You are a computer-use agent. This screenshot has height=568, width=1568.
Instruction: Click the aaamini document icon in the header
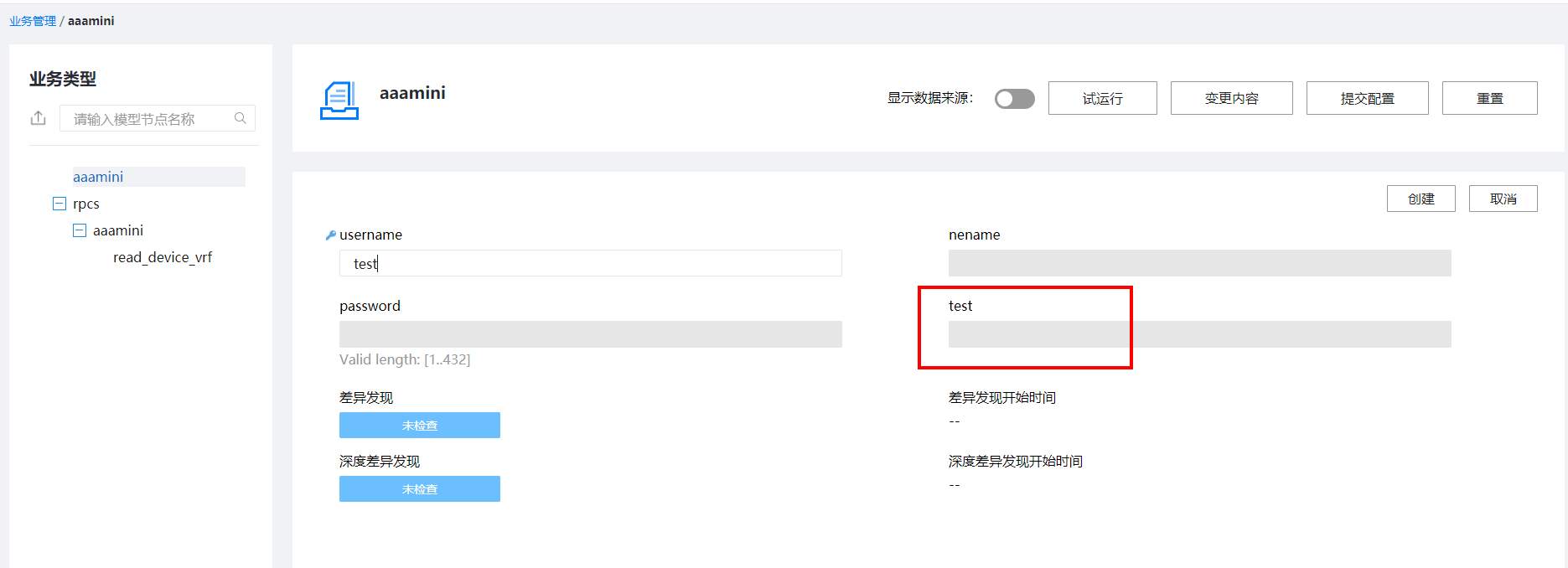[339, 101]
